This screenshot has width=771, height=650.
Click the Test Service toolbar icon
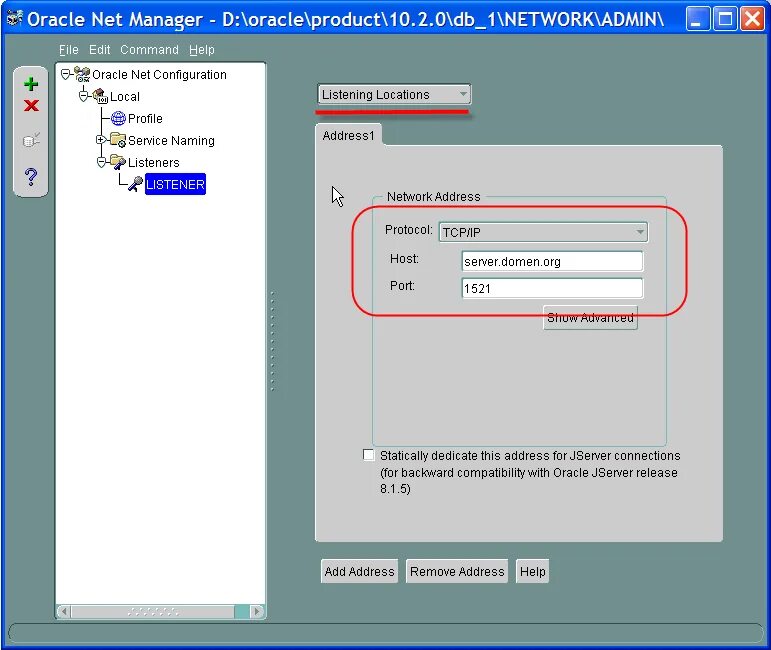pos(31,140)
